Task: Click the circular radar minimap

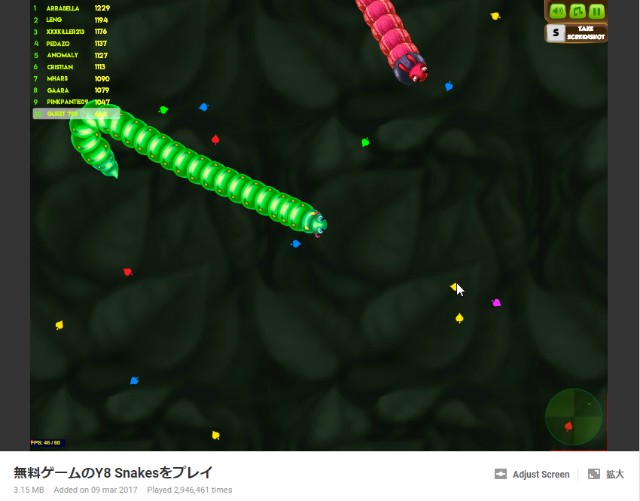Action: [x=574, y=416]
